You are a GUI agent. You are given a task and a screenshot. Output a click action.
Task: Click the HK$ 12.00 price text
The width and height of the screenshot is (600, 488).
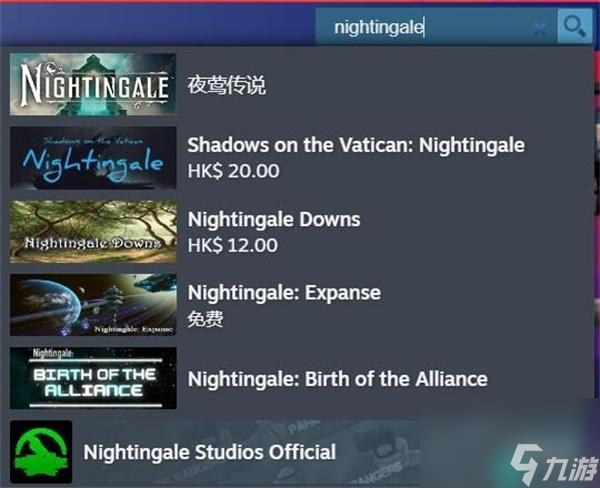[x=233, y=245]
